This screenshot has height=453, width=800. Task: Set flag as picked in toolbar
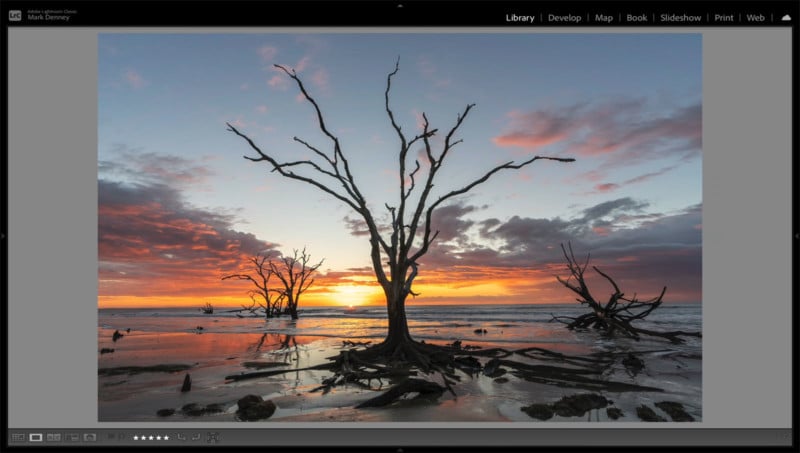click(111, 437)
